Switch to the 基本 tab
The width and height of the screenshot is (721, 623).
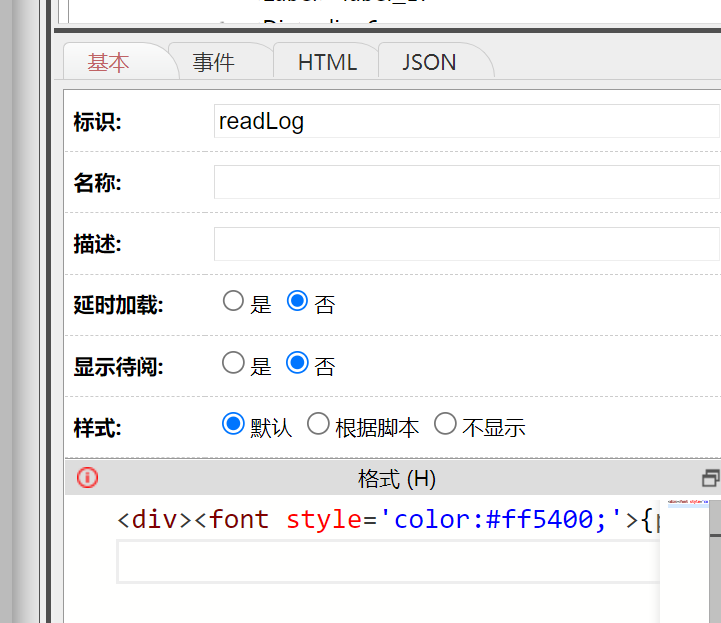[109, 63]
